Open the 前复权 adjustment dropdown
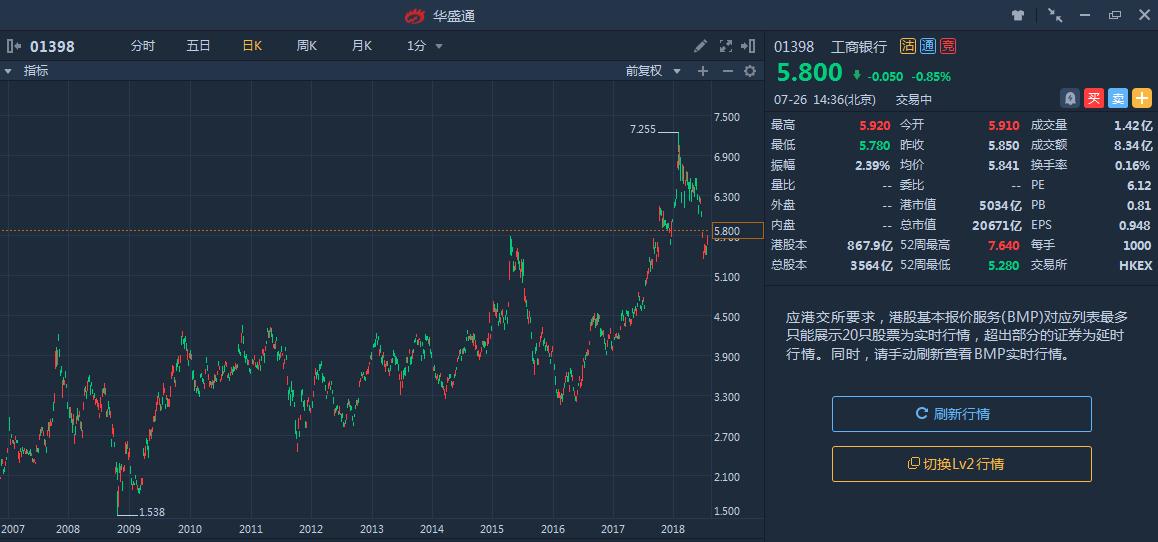The image size is (1158, 542). pos(654,71)
